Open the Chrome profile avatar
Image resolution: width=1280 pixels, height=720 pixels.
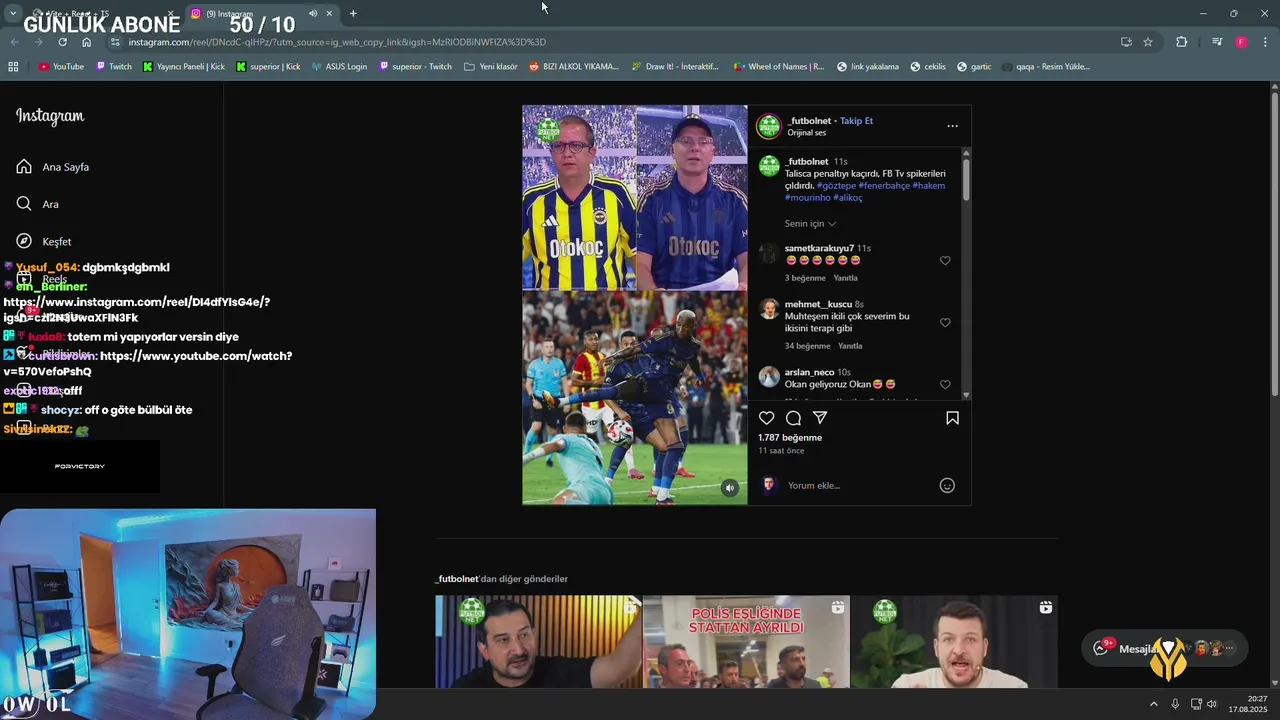(x=1241, y=42)
